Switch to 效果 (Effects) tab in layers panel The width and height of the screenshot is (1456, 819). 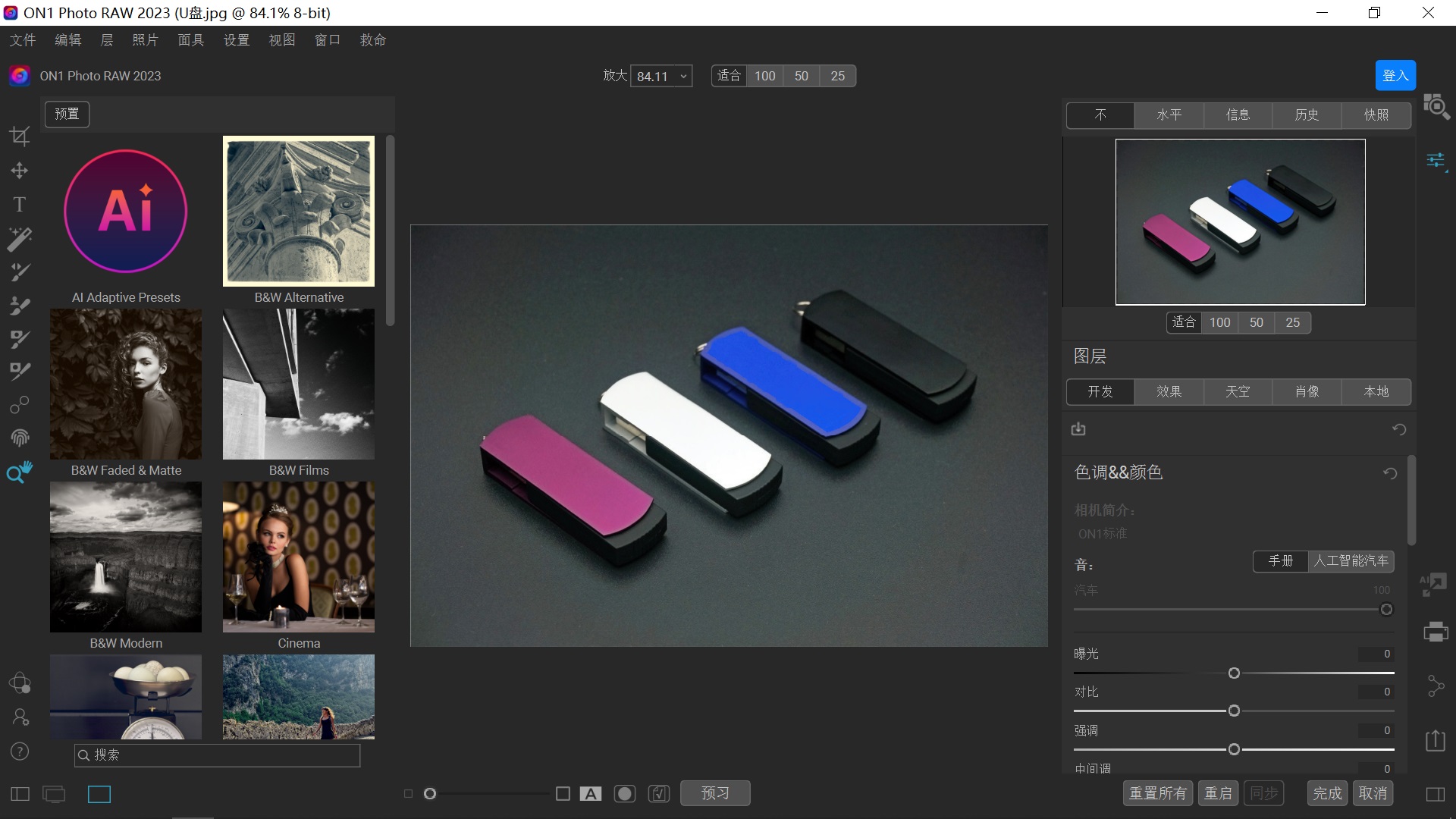coord(1168,391)
